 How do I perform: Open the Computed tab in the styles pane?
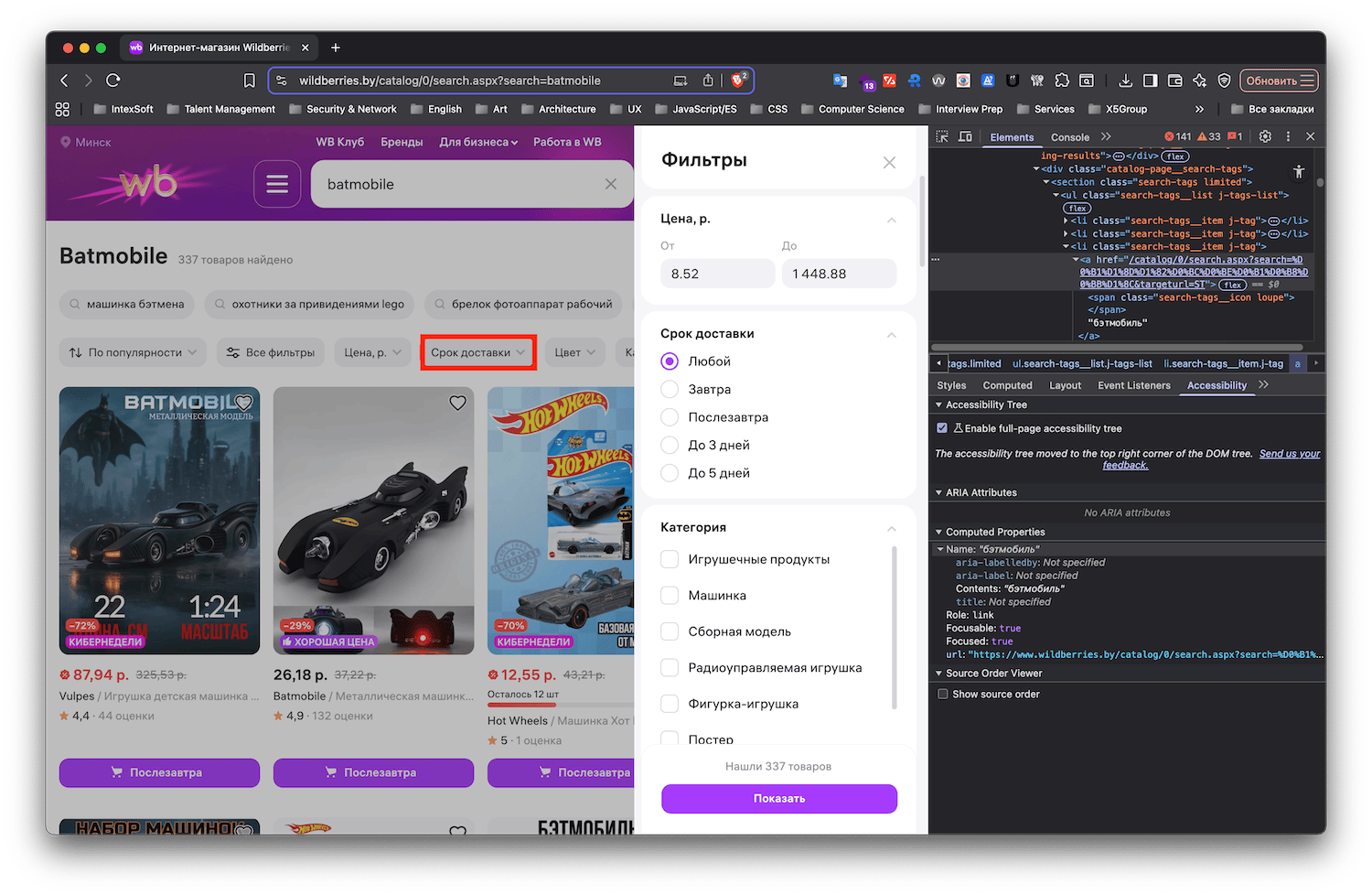[1007, 386]
